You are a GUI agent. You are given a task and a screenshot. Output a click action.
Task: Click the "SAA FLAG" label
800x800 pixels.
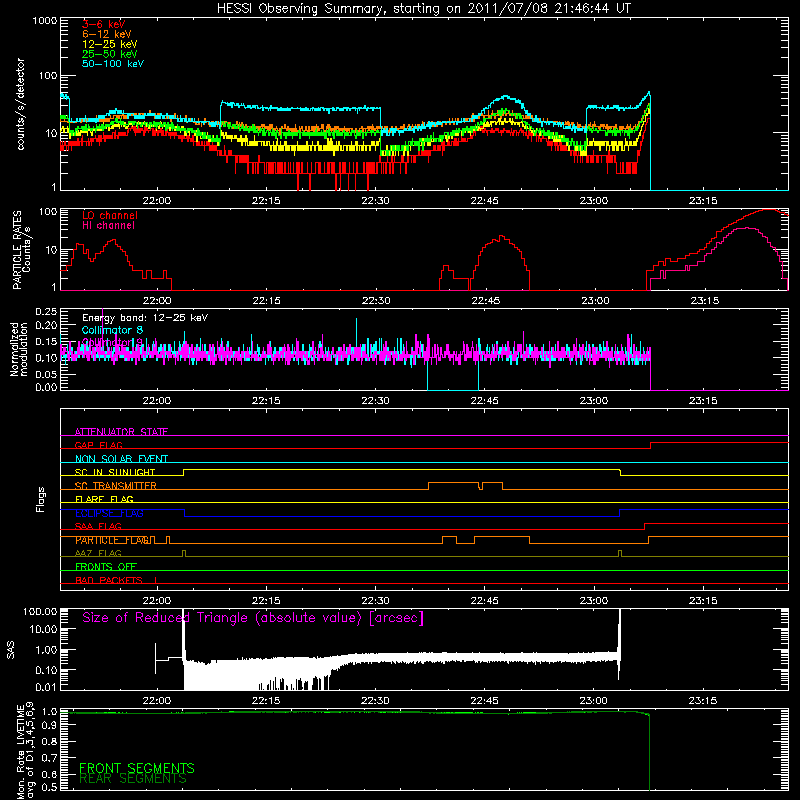tap(98, 526)
